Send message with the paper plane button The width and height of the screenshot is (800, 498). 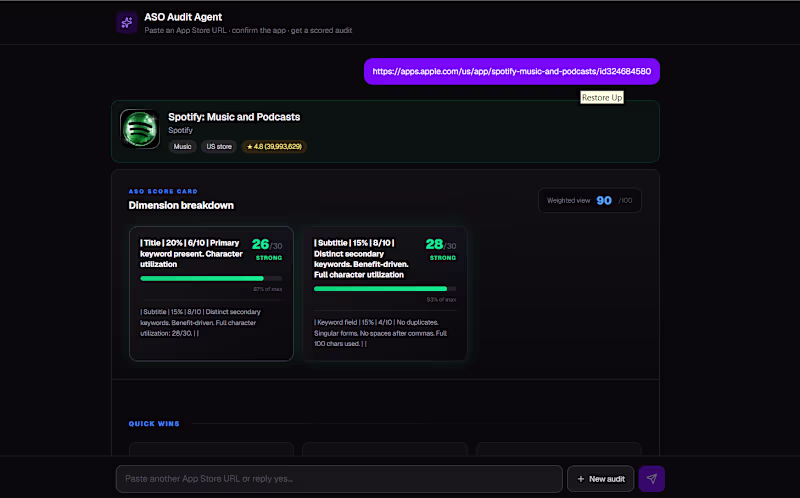tap(652, 479)
